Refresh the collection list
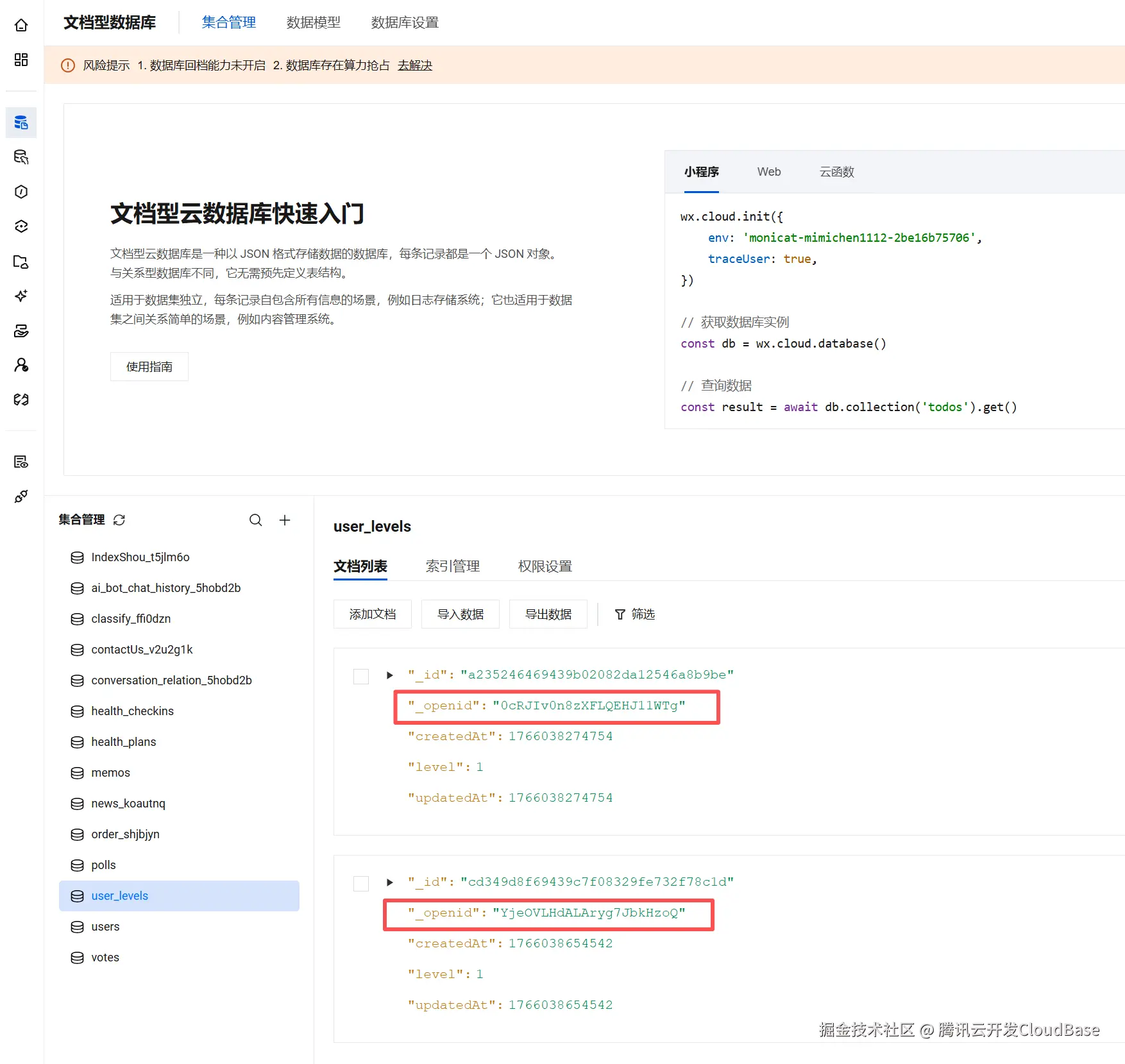 click(x=119, y=520)
